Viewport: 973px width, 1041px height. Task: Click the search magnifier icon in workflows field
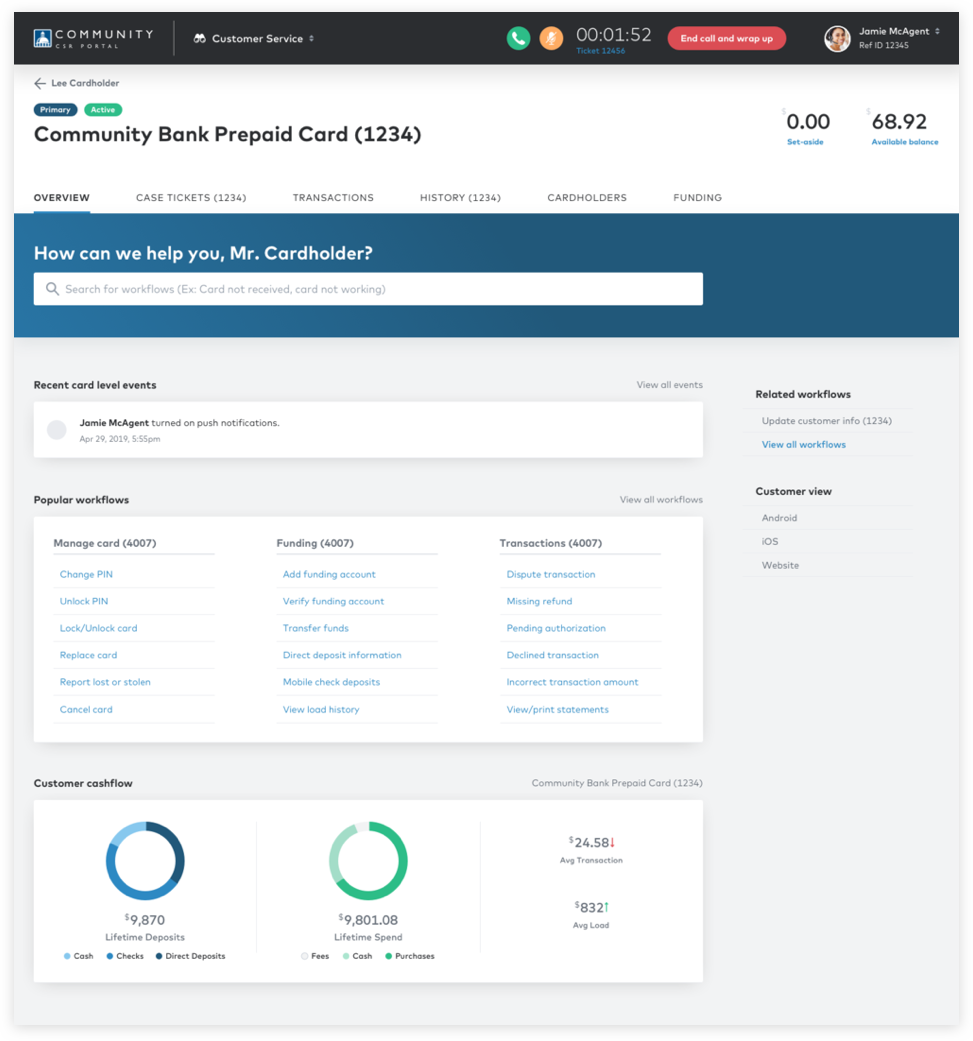(x=52, y=289)
